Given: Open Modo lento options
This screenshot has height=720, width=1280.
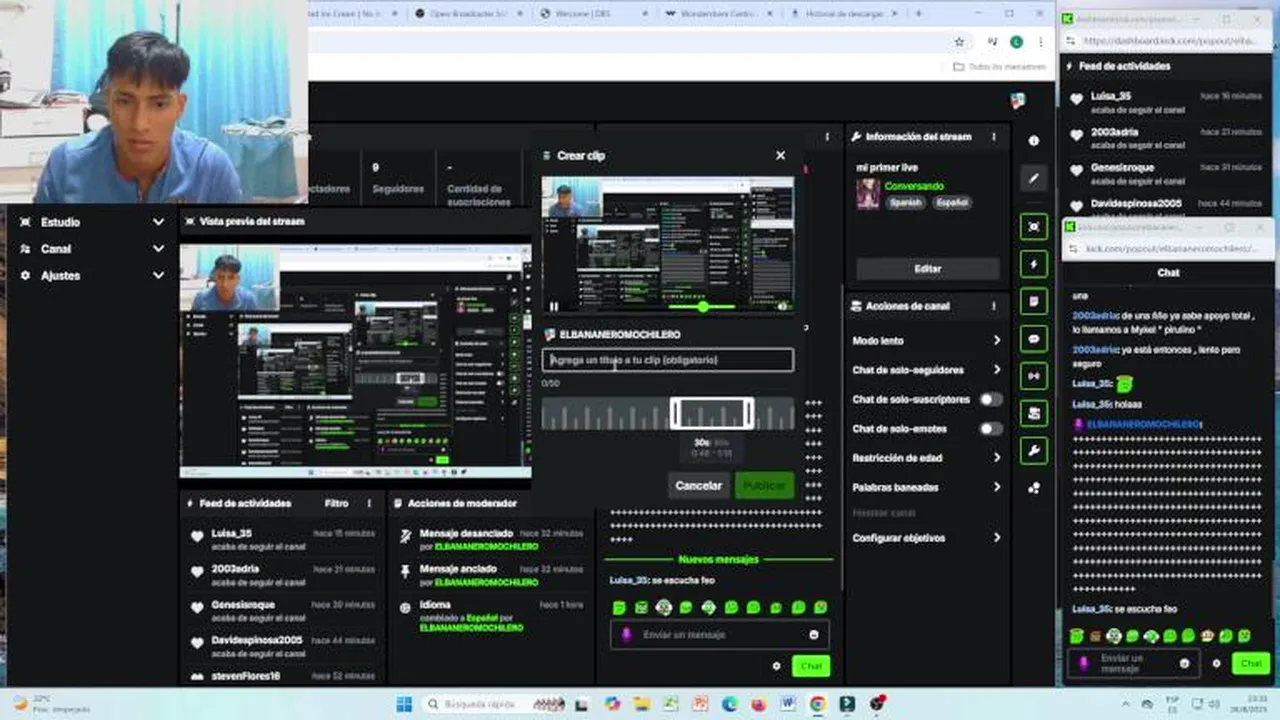Looking at the screenshot, I should (926, 341).
